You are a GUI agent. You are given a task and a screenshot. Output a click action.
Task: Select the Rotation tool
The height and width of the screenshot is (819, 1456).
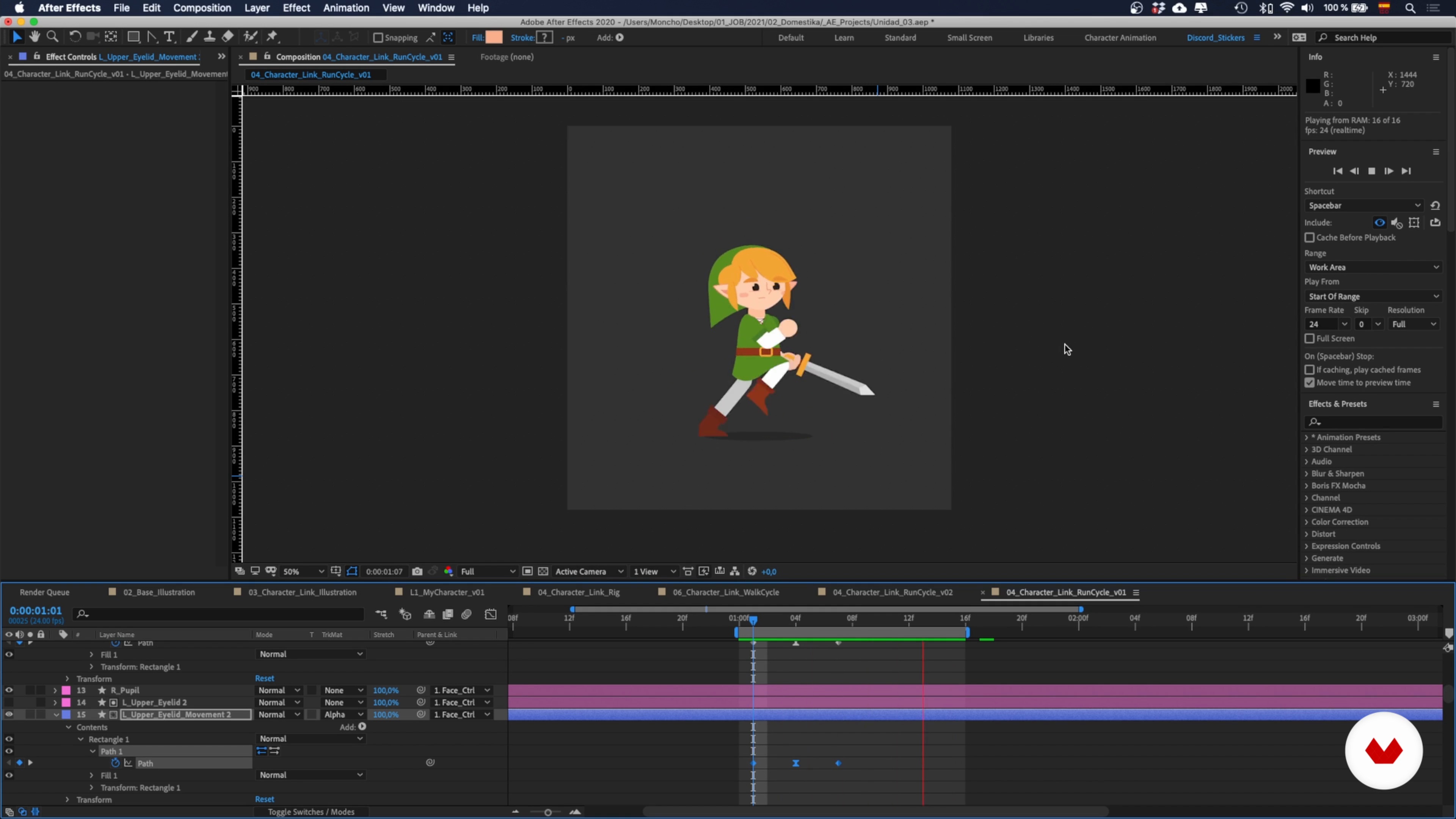75,37
